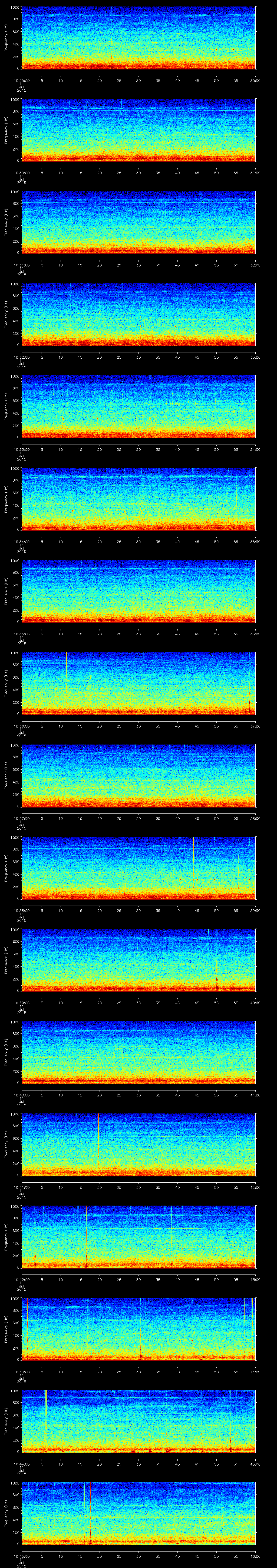
Task: Click Frequency (Hz) axis label of 10:44:00 panel
Action: (x=6, y=1421)
